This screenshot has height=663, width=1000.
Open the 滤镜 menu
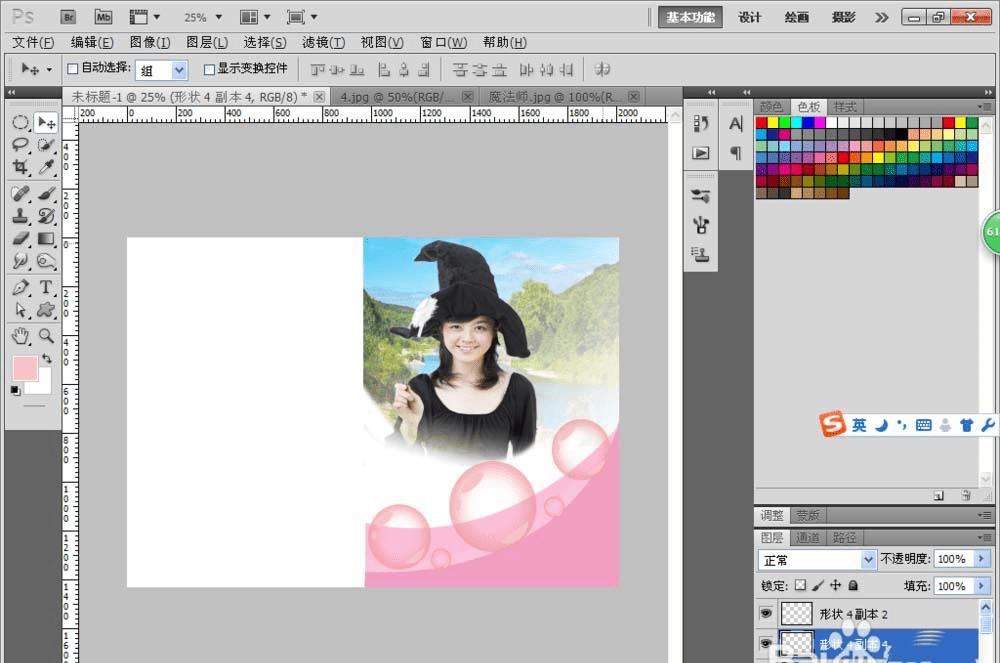click(323, 42)
